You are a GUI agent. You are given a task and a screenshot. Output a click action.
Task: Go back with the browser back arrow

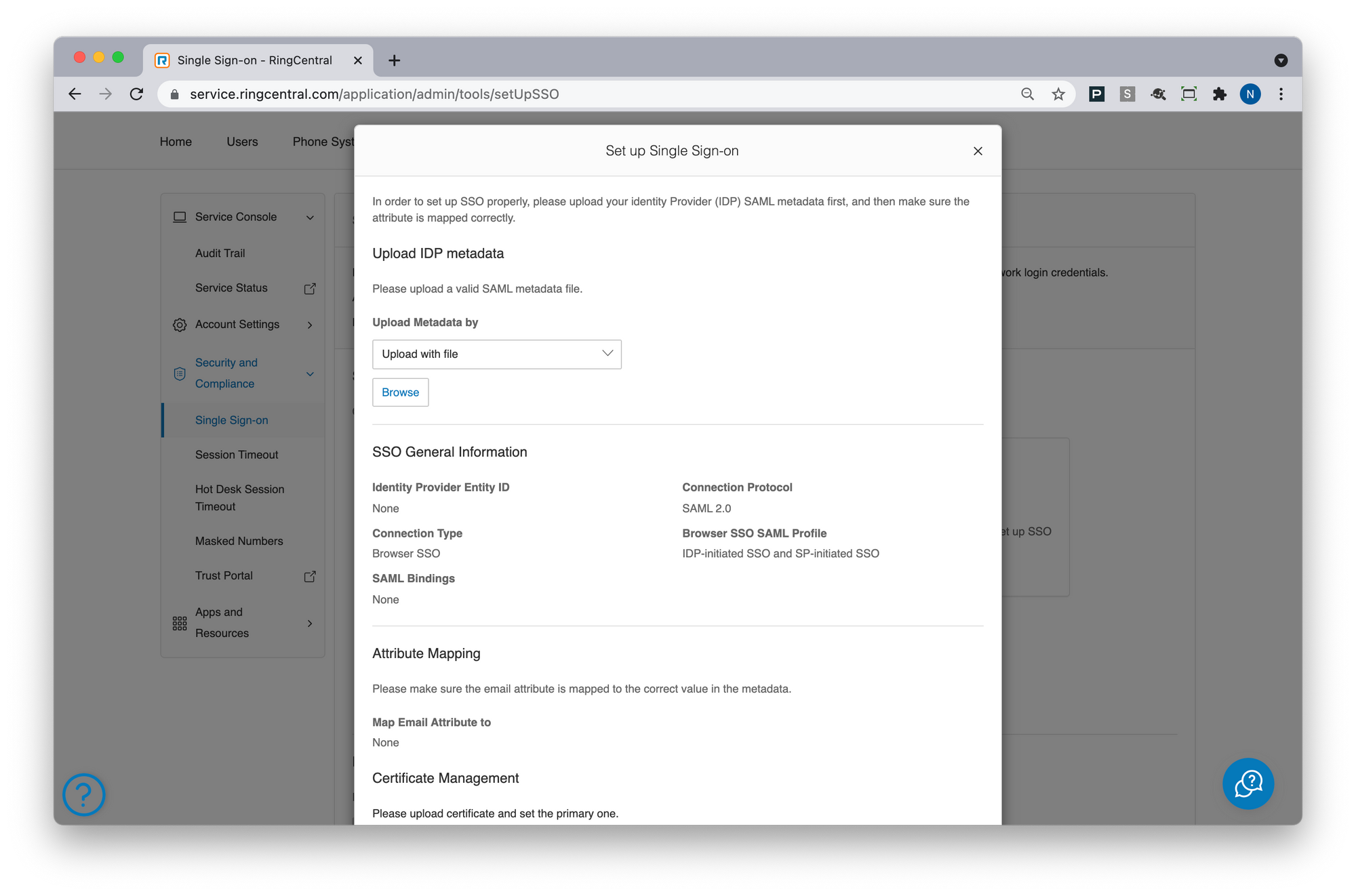pos(75,94)
